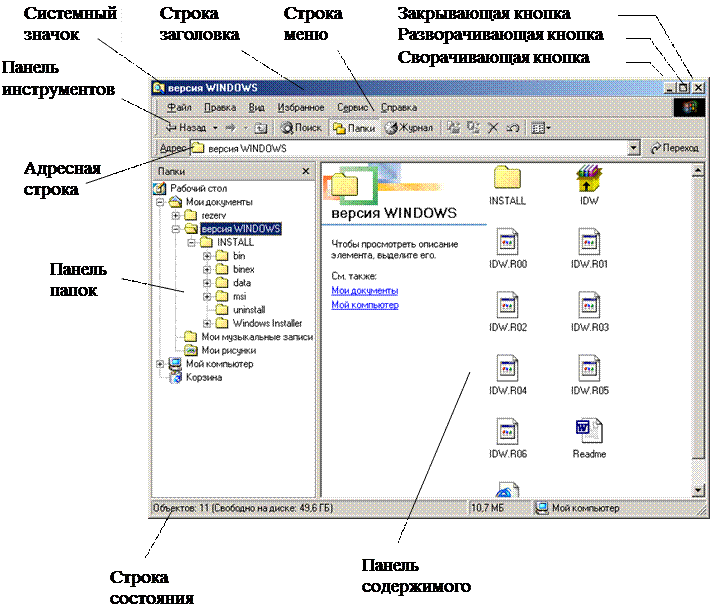Expand the data folder node

[x=207, y=283]
